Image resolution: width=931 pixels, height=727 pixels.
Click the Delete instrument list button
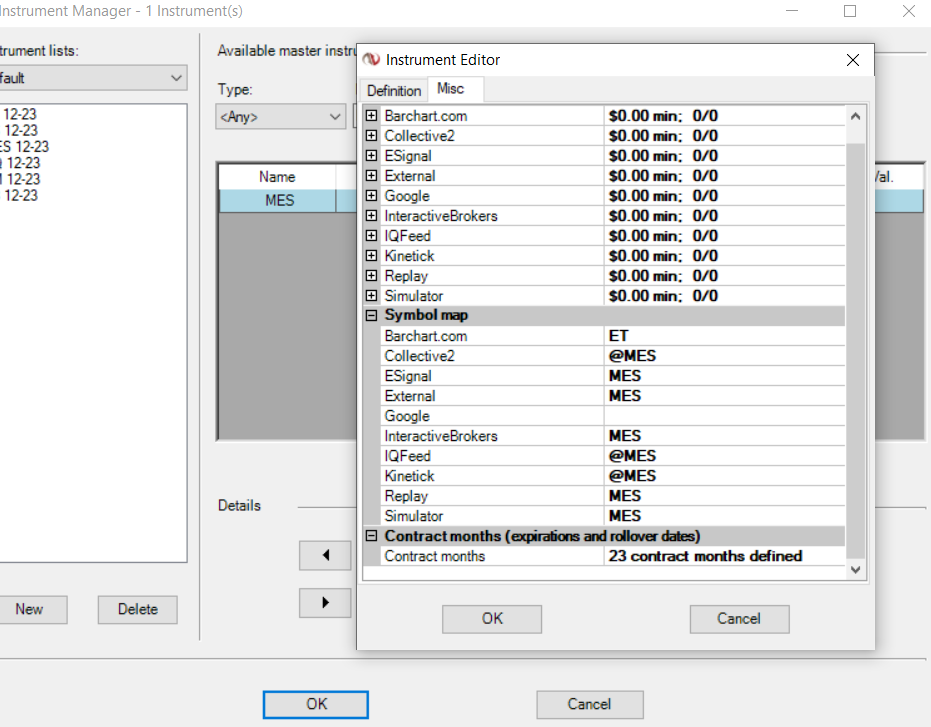138,609
